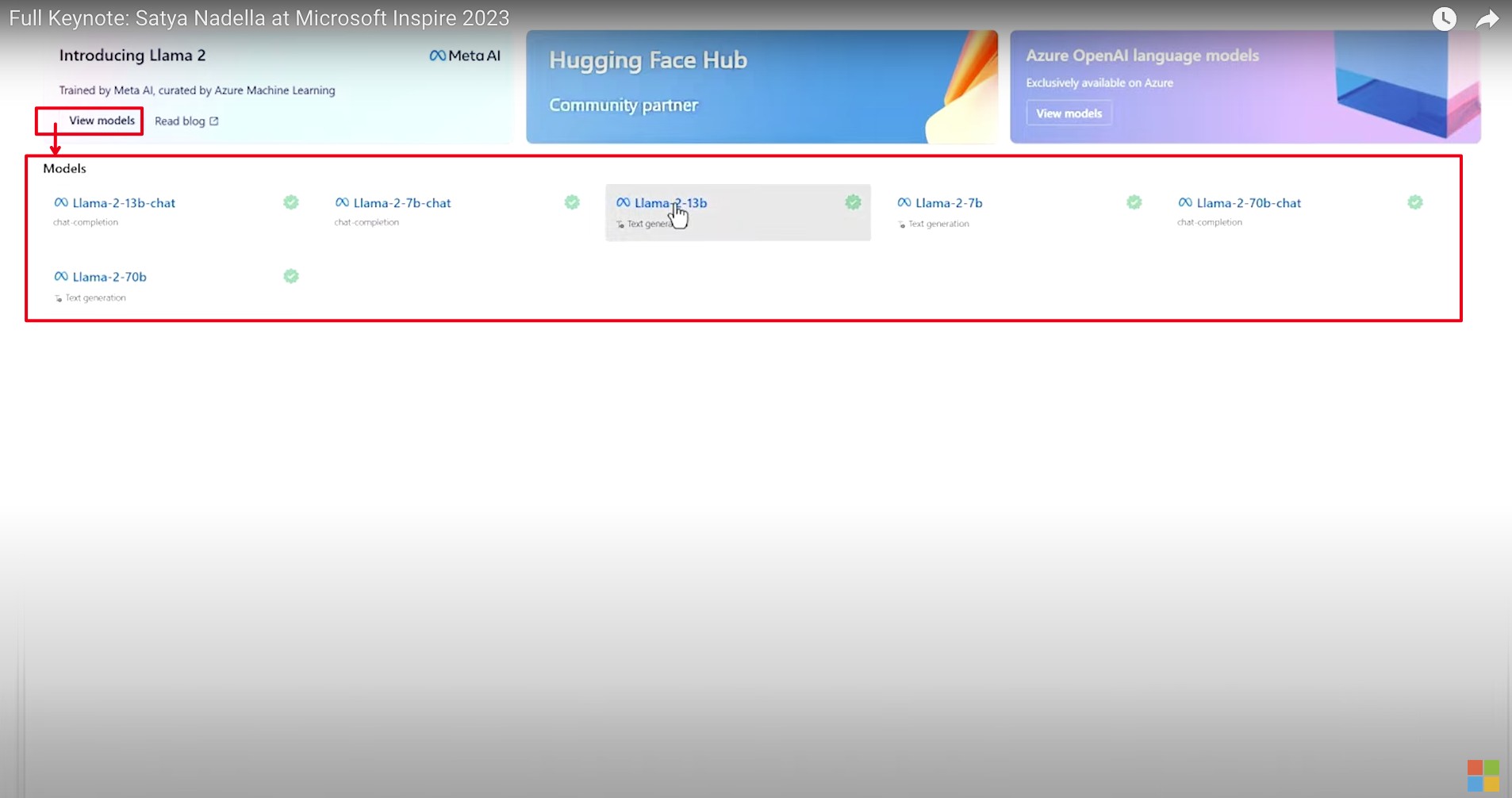
Task: Click the Trained by Meta AI description text
Action: point(197,90)
